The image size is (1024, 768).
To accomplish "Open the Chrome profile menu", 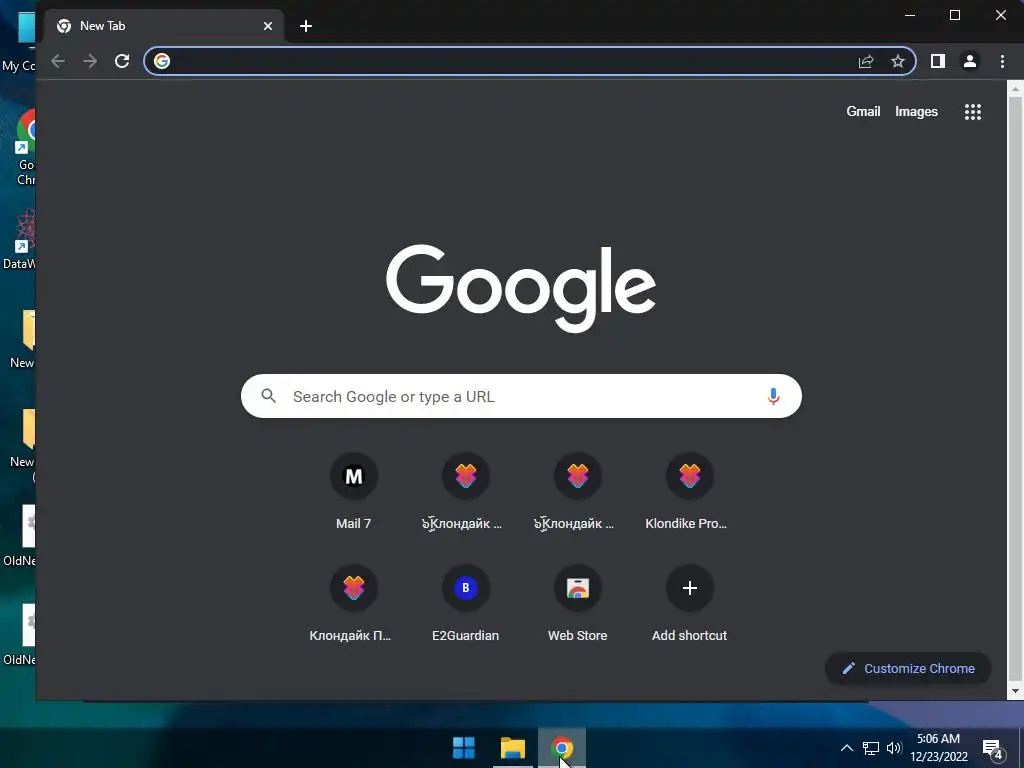I will click(x=970, y=61).
